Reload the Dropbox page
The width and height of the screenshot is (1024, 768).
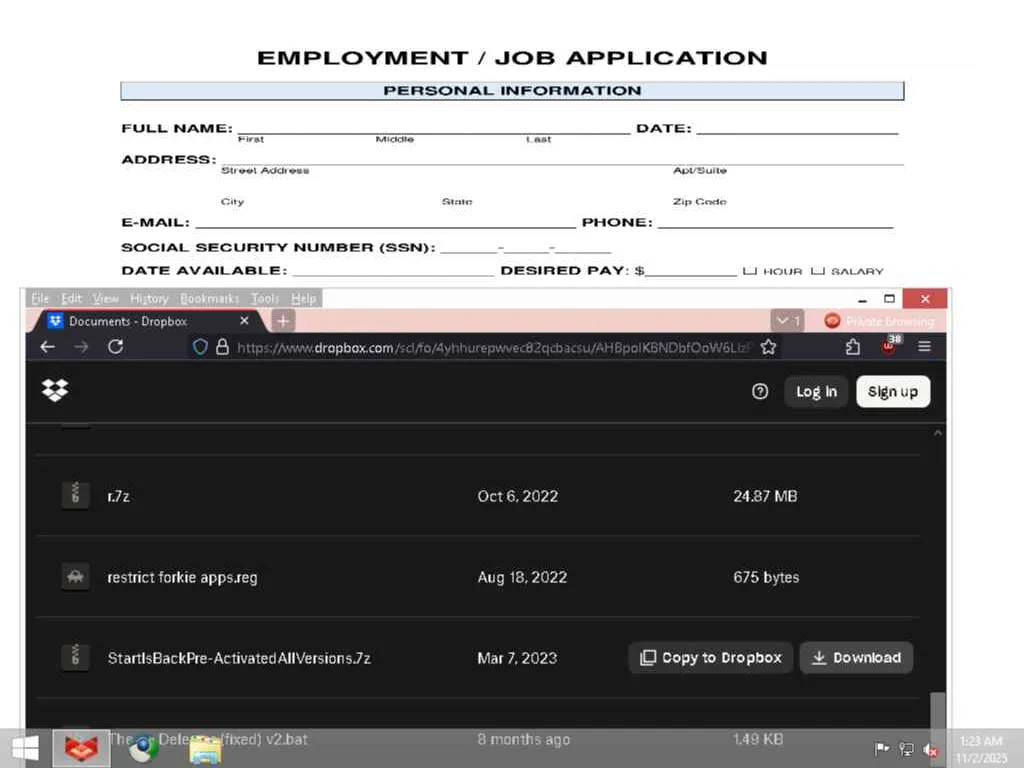click(x=116, y=347)
